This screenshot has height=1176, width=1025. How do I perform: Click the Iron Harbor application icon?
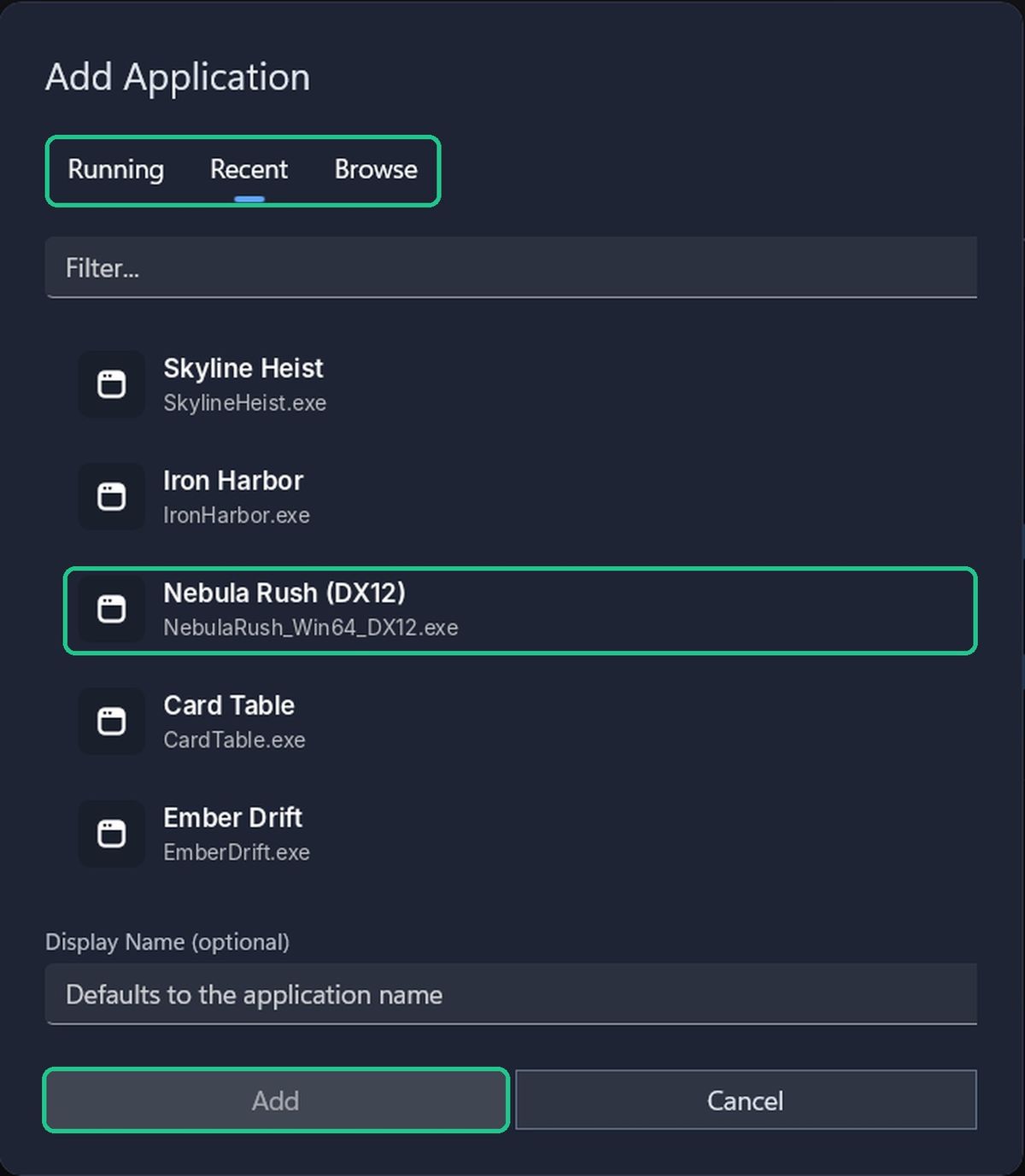coord(112,496)
